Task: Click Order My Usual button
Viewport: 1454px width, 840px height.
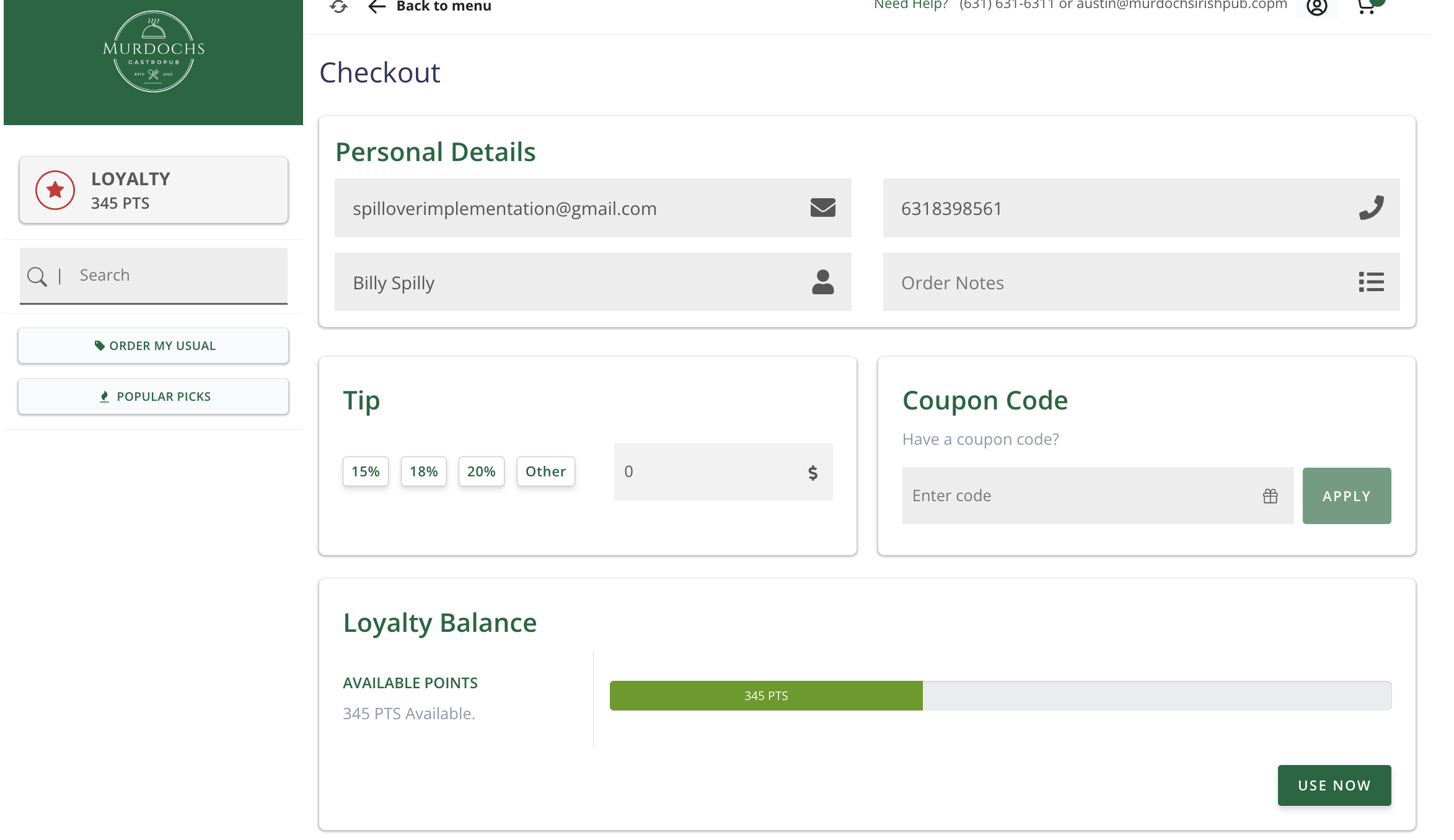Action: (x=154, y=346)
